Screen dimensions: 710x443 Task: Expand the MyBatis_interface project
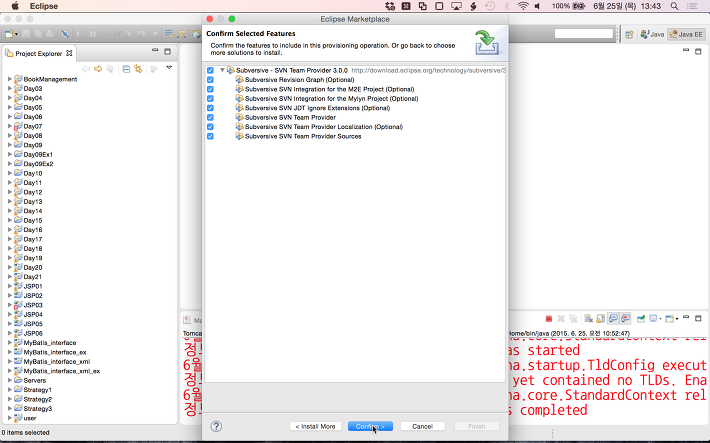pos(10,342)
